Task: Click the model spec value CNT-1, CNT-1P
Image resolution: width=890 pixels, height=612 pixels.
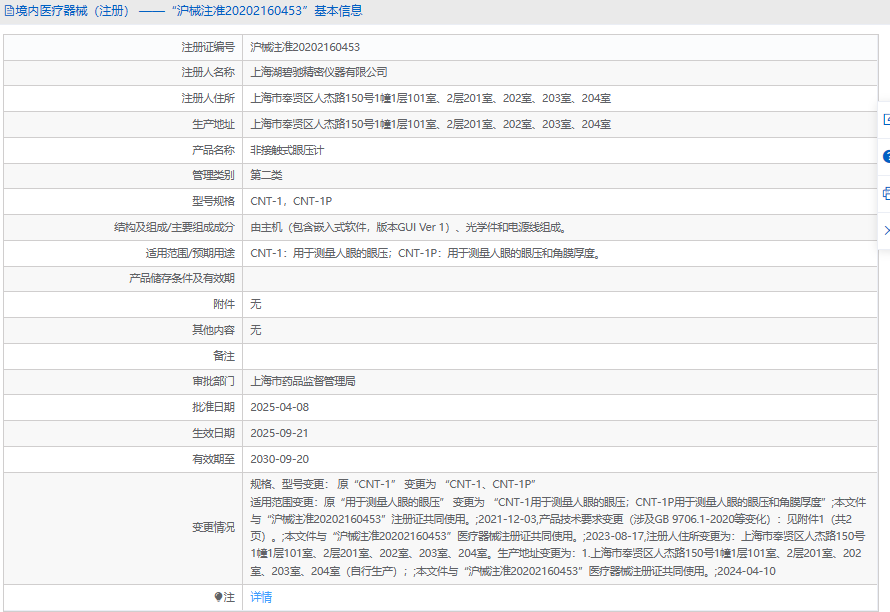Action: 290,201
